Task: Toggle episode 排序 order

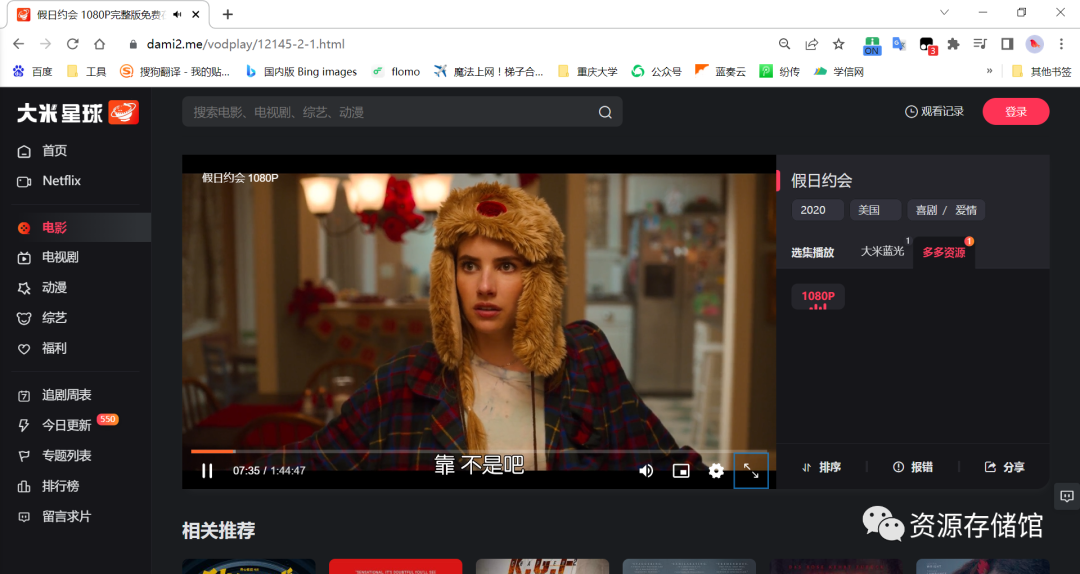Action: (822, 467)
